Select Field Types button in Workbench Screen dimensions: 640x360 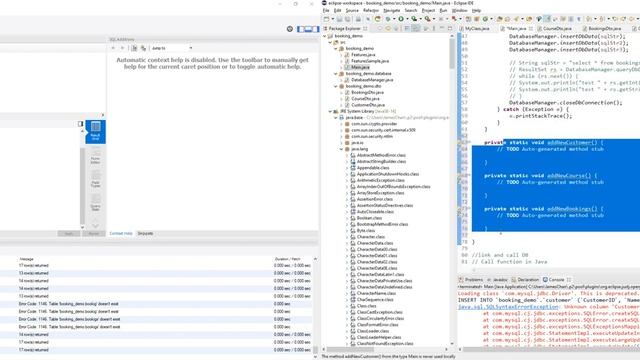(95, 180)
